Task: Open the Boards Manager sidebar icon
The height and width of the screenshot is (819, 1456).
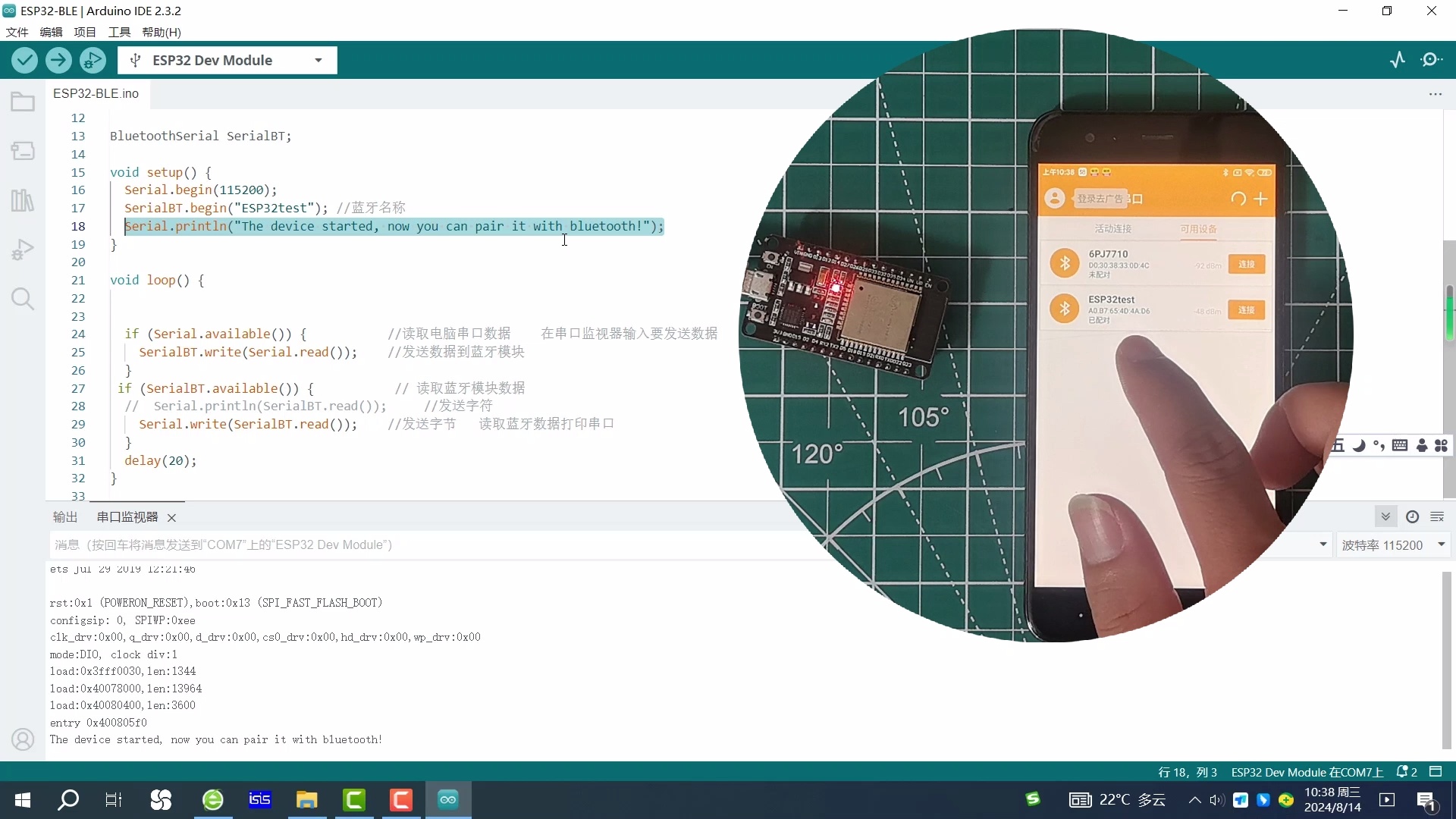Action: pyautogui.click(x=22, y=150)
